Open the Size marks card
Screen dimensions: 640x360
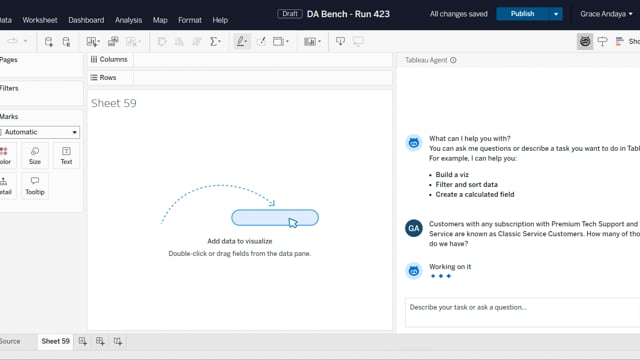point(35,156)
